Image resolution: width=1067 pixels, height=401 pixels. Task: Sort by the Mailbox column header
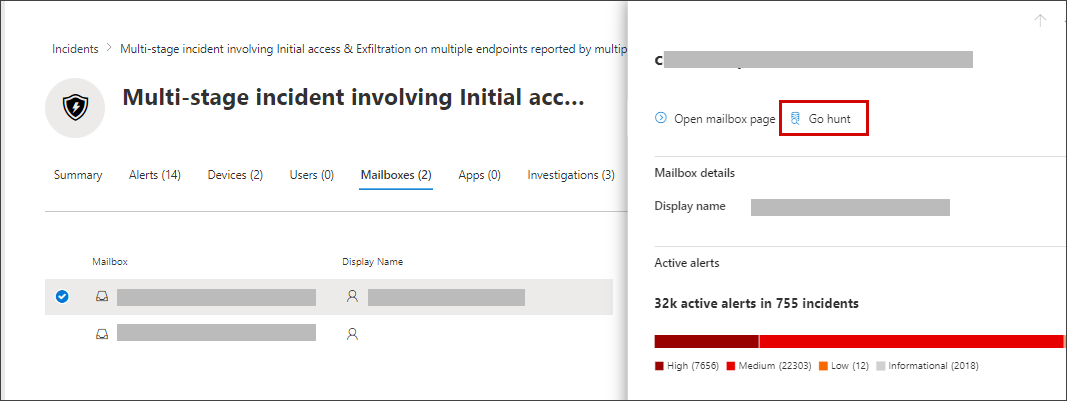coord(110,262)
